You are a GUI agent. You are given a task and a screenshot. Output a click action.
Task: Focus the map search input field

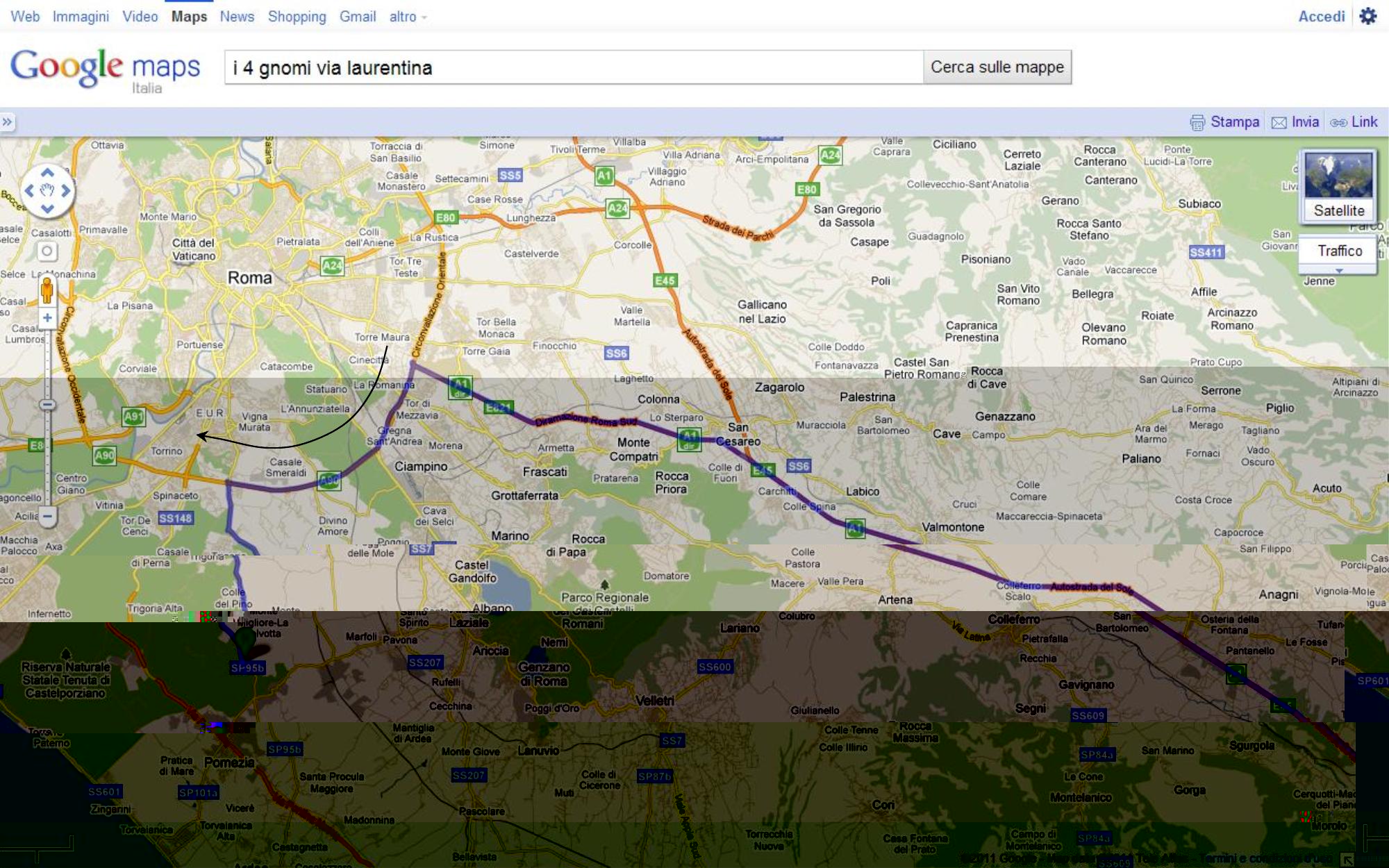pyautogui.click(x=574, y=67)
